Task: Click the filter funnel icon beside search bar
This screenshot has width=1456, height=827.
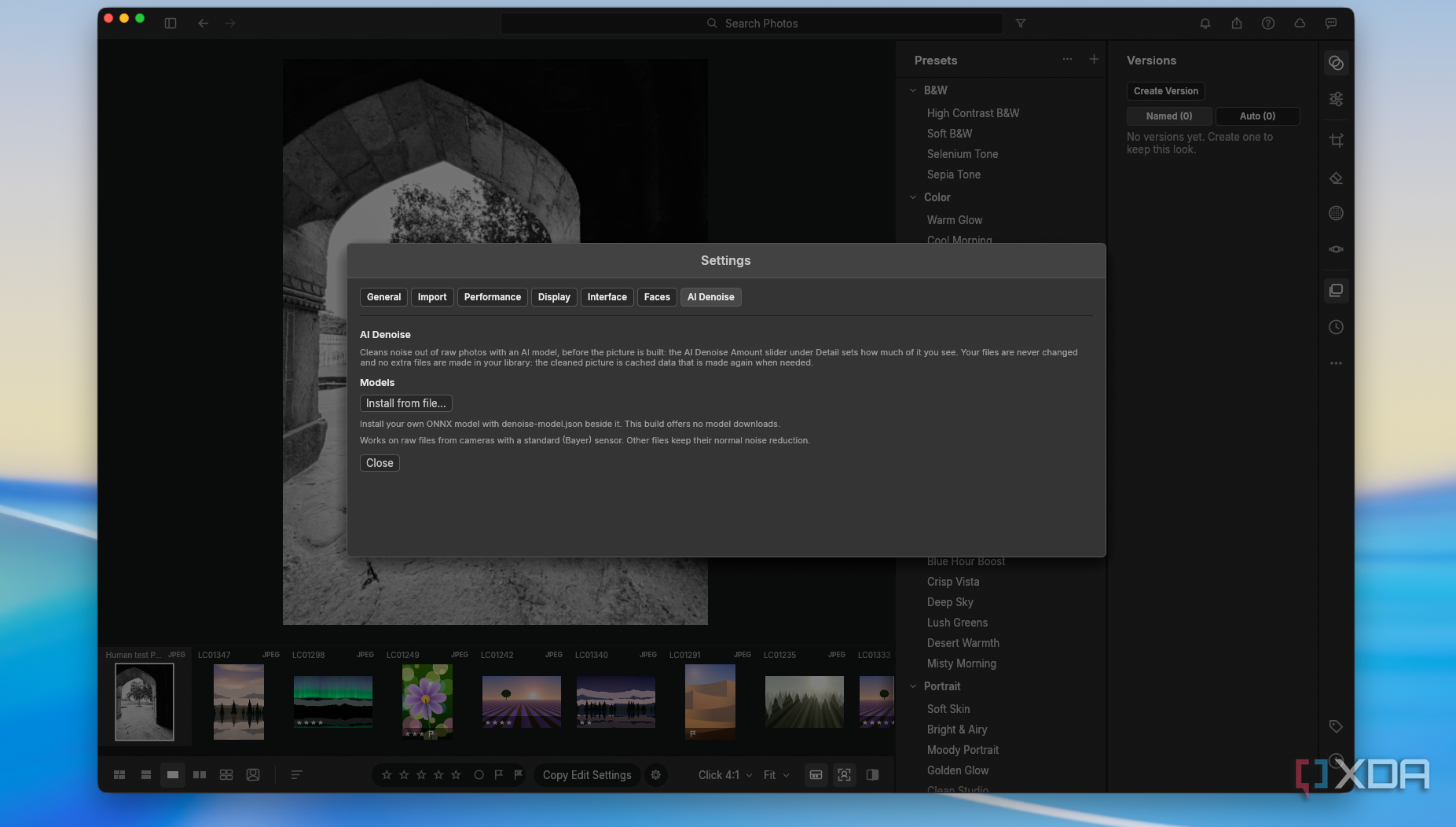Action: [x=1021, y=24]
